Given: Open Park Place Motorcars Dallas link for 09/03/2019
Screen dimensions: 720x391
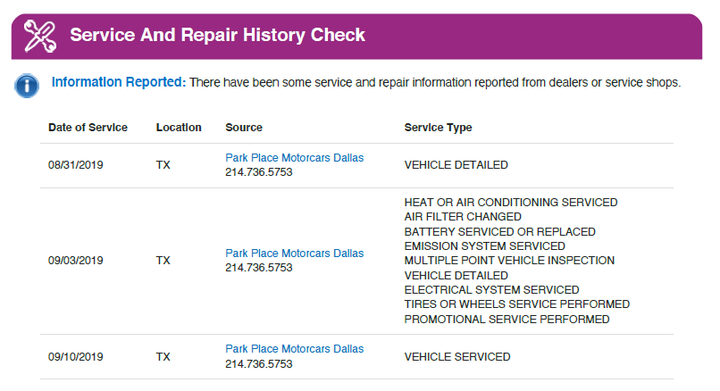Looking at the screenshot, I should pyautogui.click(x=294, y=253).
